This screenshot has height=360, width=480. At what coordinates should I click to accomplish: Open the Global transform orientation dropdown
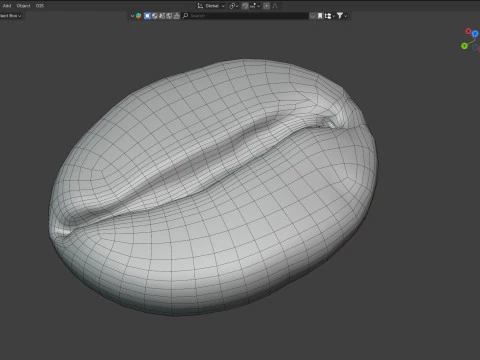tap(214, 6)
